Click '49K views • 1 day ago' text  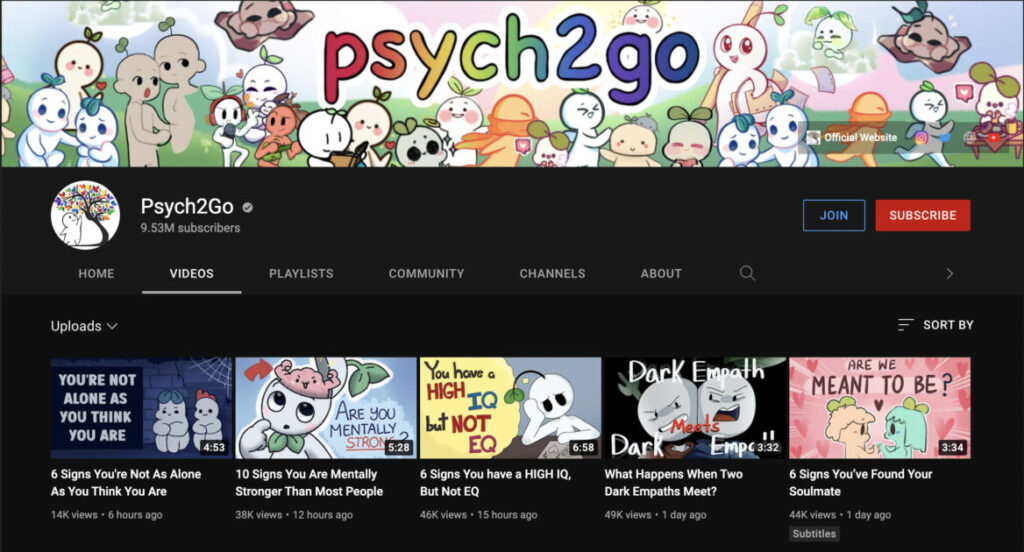point(655,515)
